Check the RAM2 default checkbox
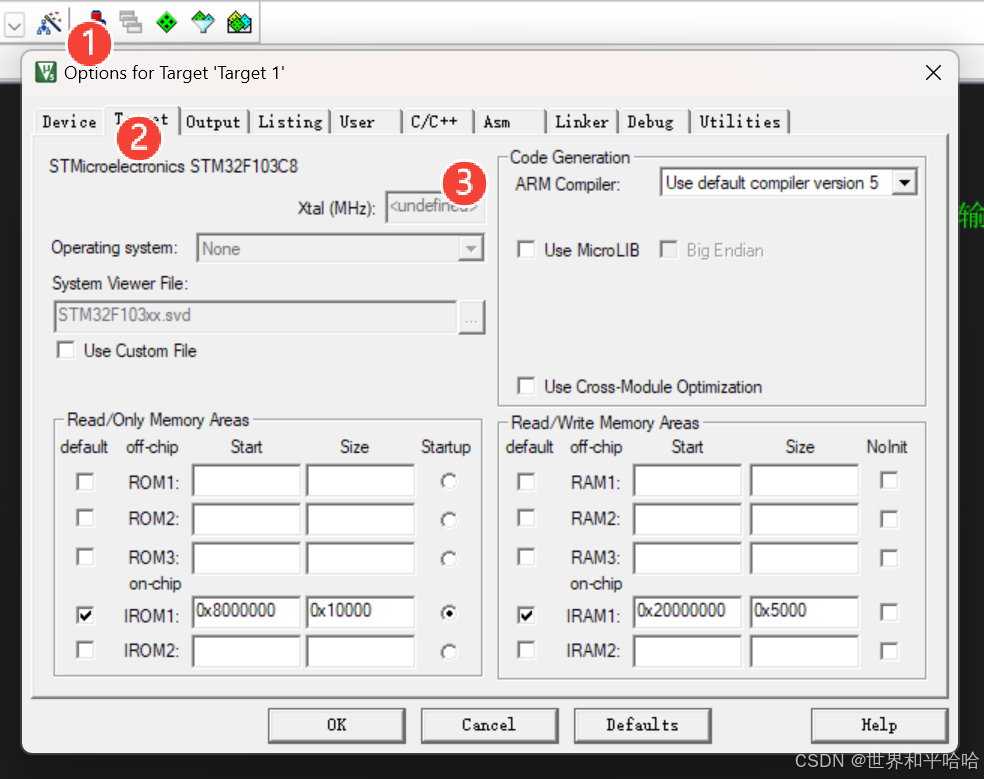Image resolution: width=984 pixels, height=779 pixels. point(526,518)
